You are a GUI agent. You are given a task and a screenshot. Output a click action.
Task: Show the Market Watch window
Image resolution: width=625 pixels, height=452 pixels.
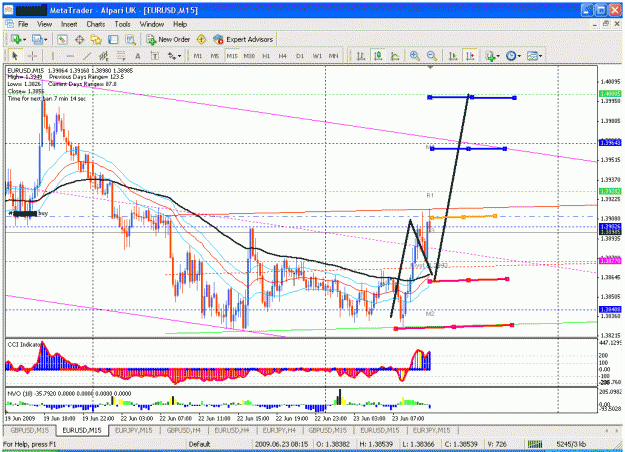(x=62, y=39)
